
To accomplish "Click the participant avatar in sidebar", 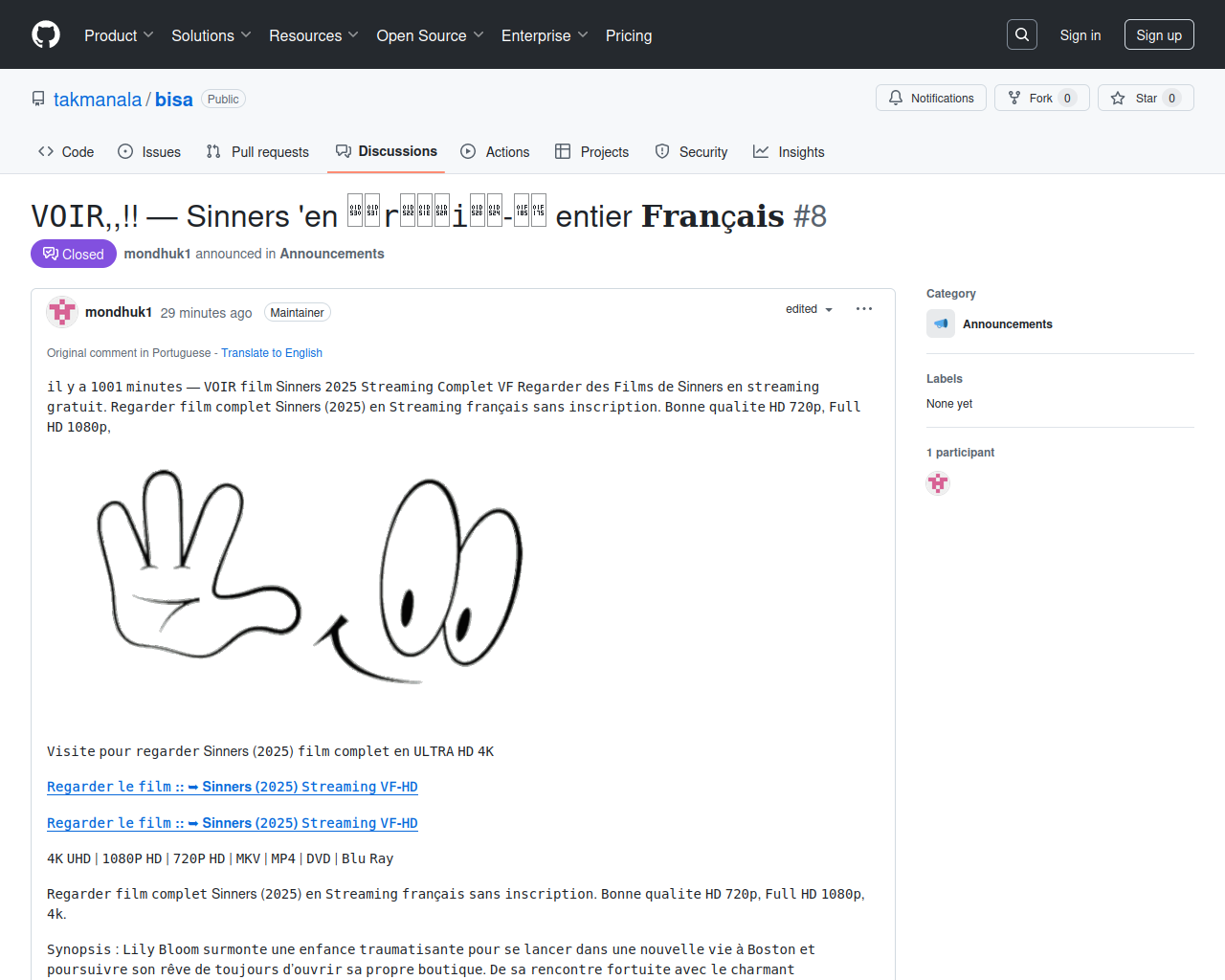I will [938, 483].
